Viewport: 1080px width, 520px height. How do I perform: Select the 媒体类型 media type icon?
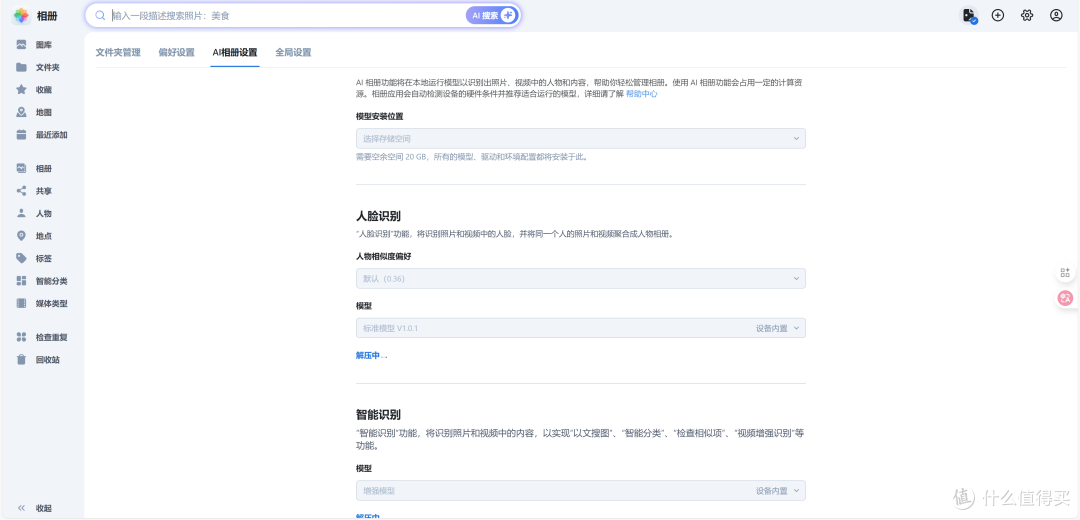point(21,303)
